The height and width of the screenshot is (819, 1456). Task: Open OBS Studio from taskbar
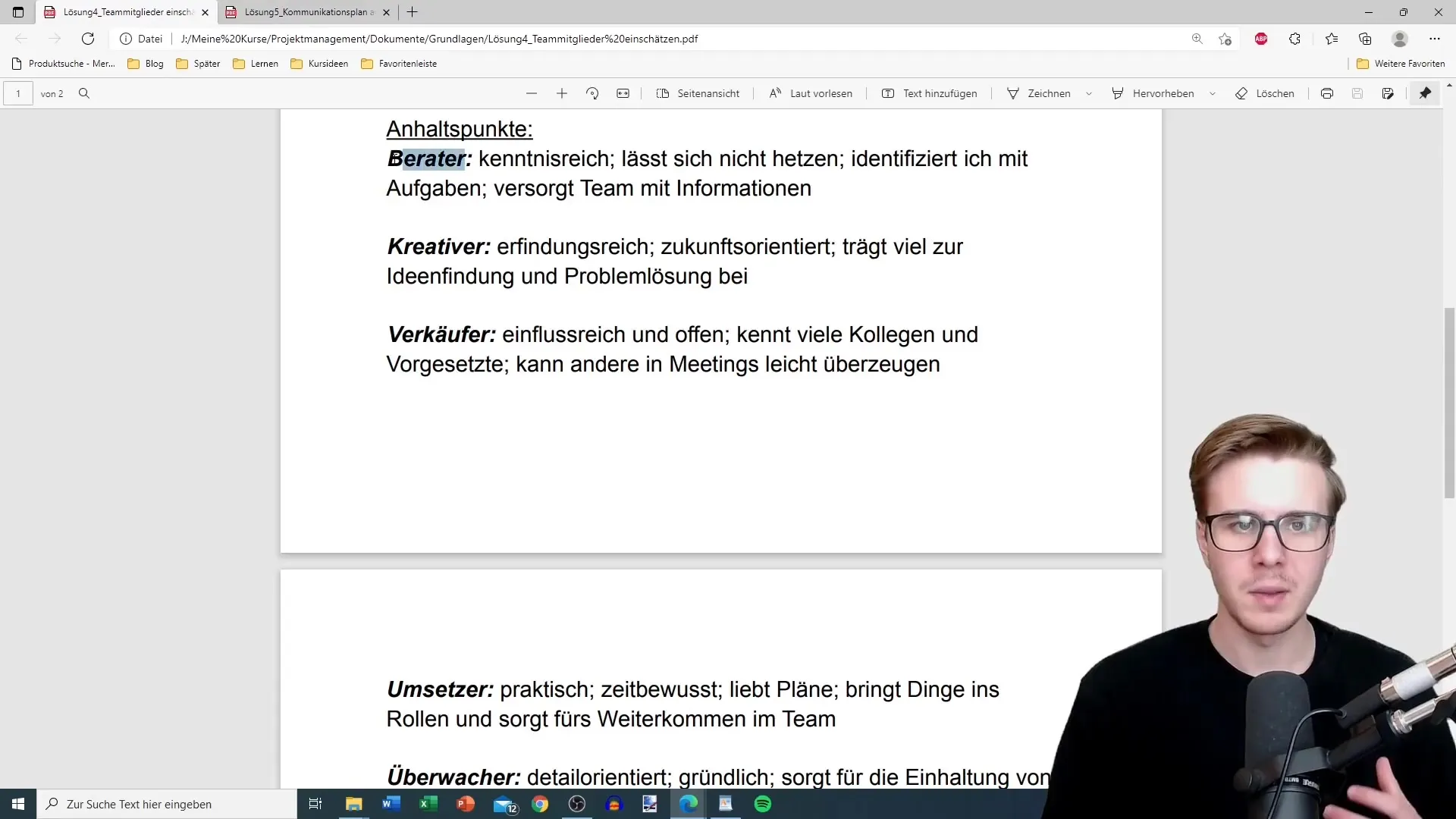pos(577,804)
